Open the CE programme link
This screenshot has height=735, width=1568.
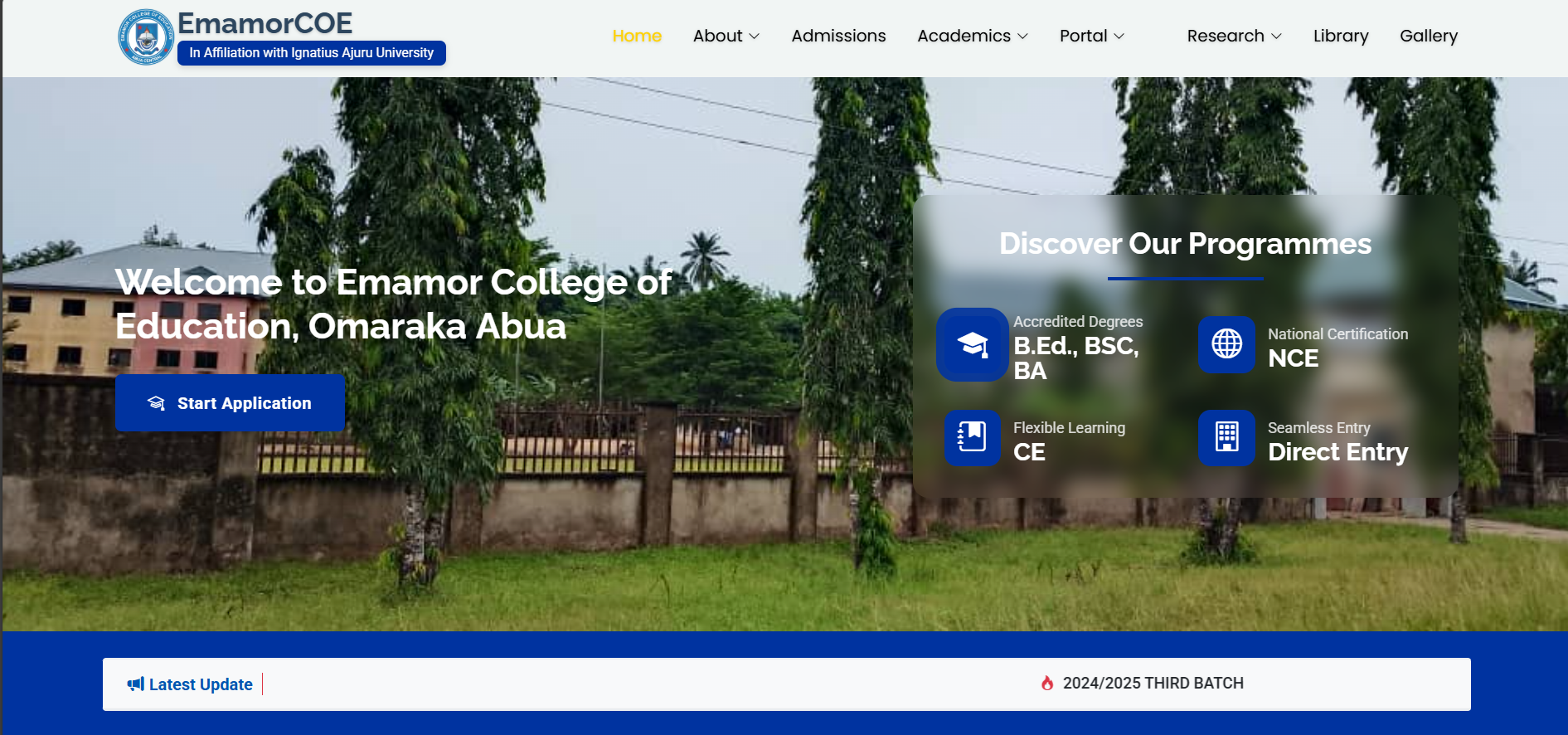1029,452
